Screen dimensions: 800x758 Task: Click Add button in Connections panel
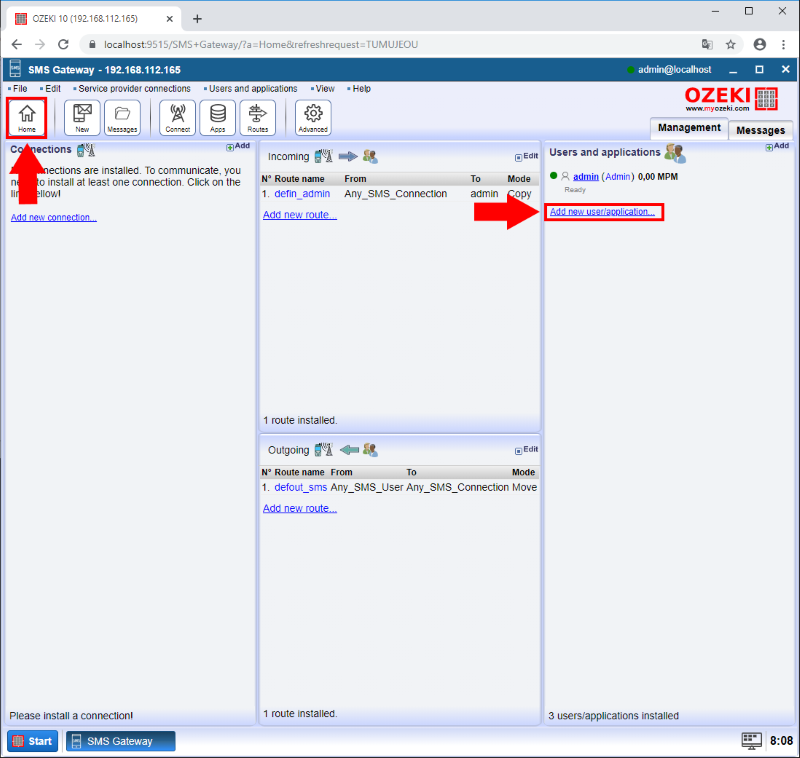pos(238,146)
